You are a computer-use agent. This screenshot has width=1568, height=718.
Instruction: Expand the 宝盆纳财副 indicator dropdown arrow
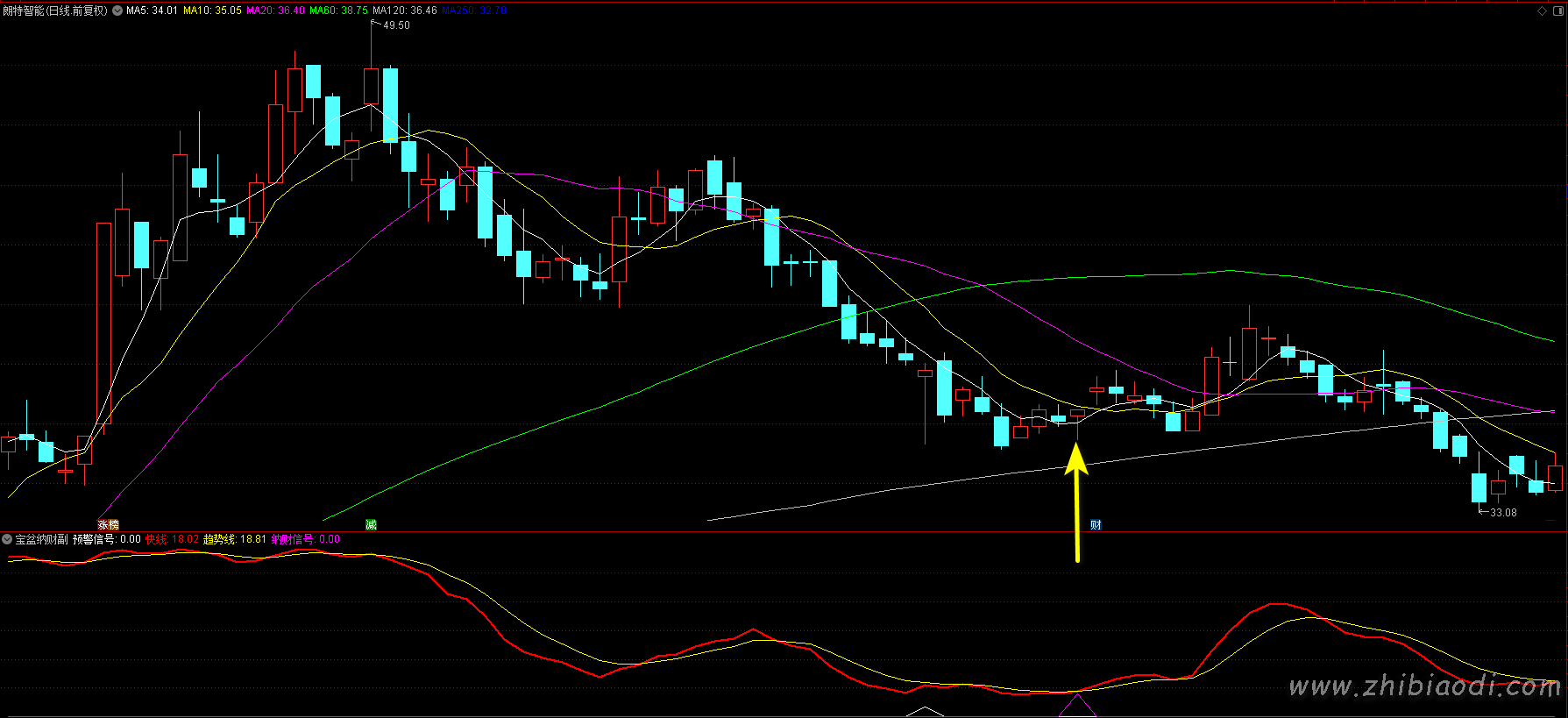pos(7,539)
